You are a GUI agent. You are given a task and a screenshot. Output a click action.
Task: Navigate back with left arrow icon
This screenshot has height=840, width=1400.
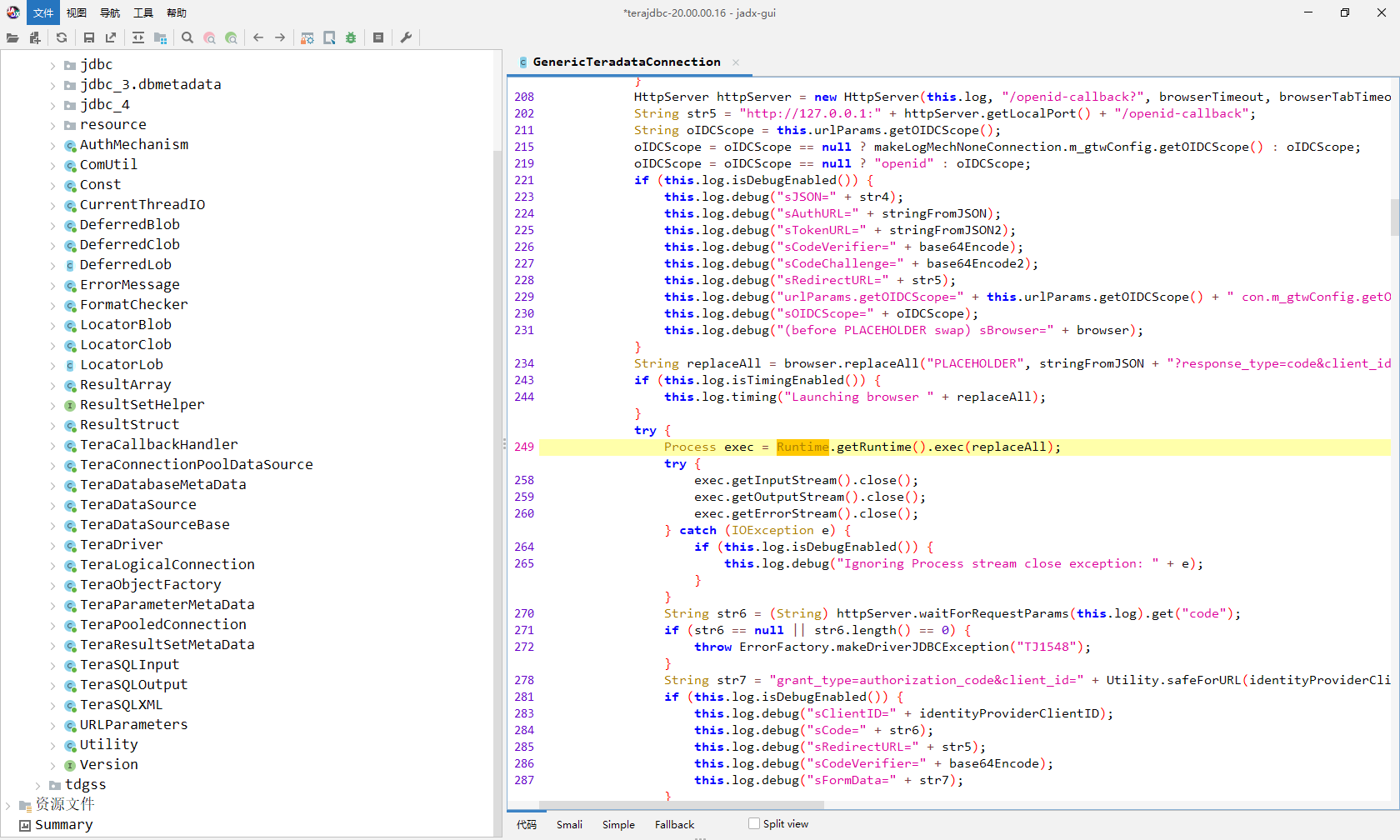pos(258,37)
